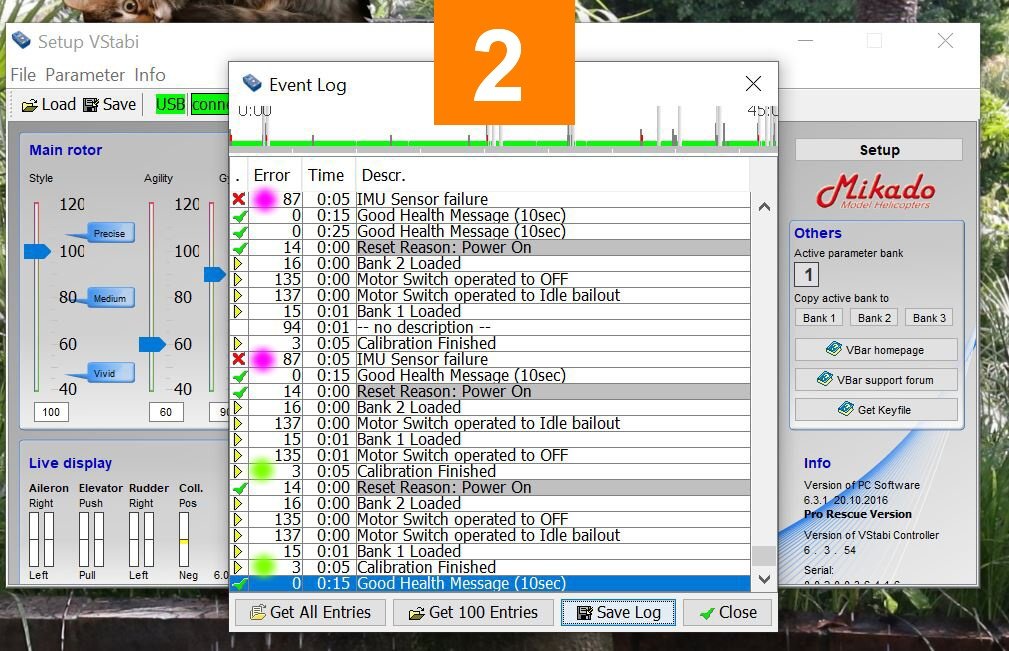Open the VBar support forum button
The width and height of the screenshot is (1009, 651).
pyautogui.click(x=876, y=380)
